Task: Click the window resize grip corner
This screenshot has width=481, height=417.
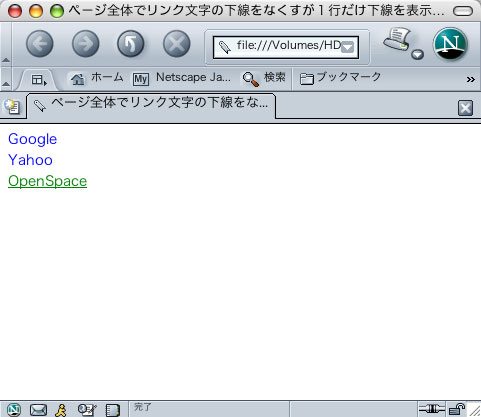Action: point(474,410)
